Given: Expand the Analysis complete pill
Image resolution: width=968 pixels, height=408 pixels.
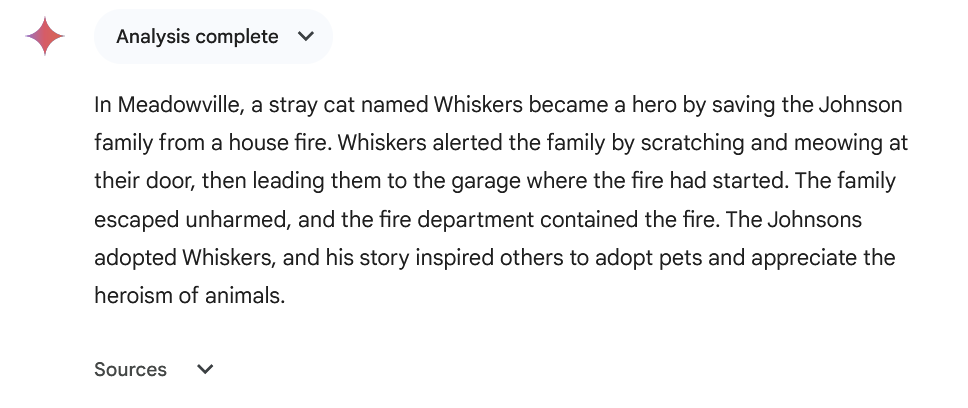Looking at the screenshot, I should coord(213,36).
